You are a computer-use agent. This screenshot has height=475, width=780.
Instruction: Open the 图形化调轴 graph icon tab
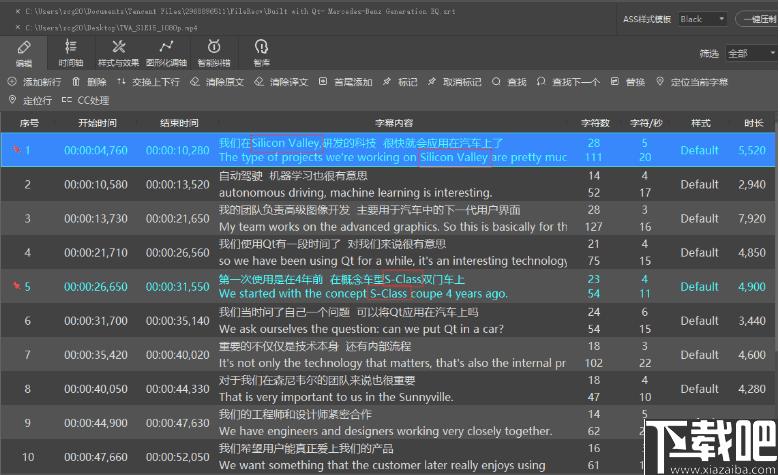pos(166,53)
